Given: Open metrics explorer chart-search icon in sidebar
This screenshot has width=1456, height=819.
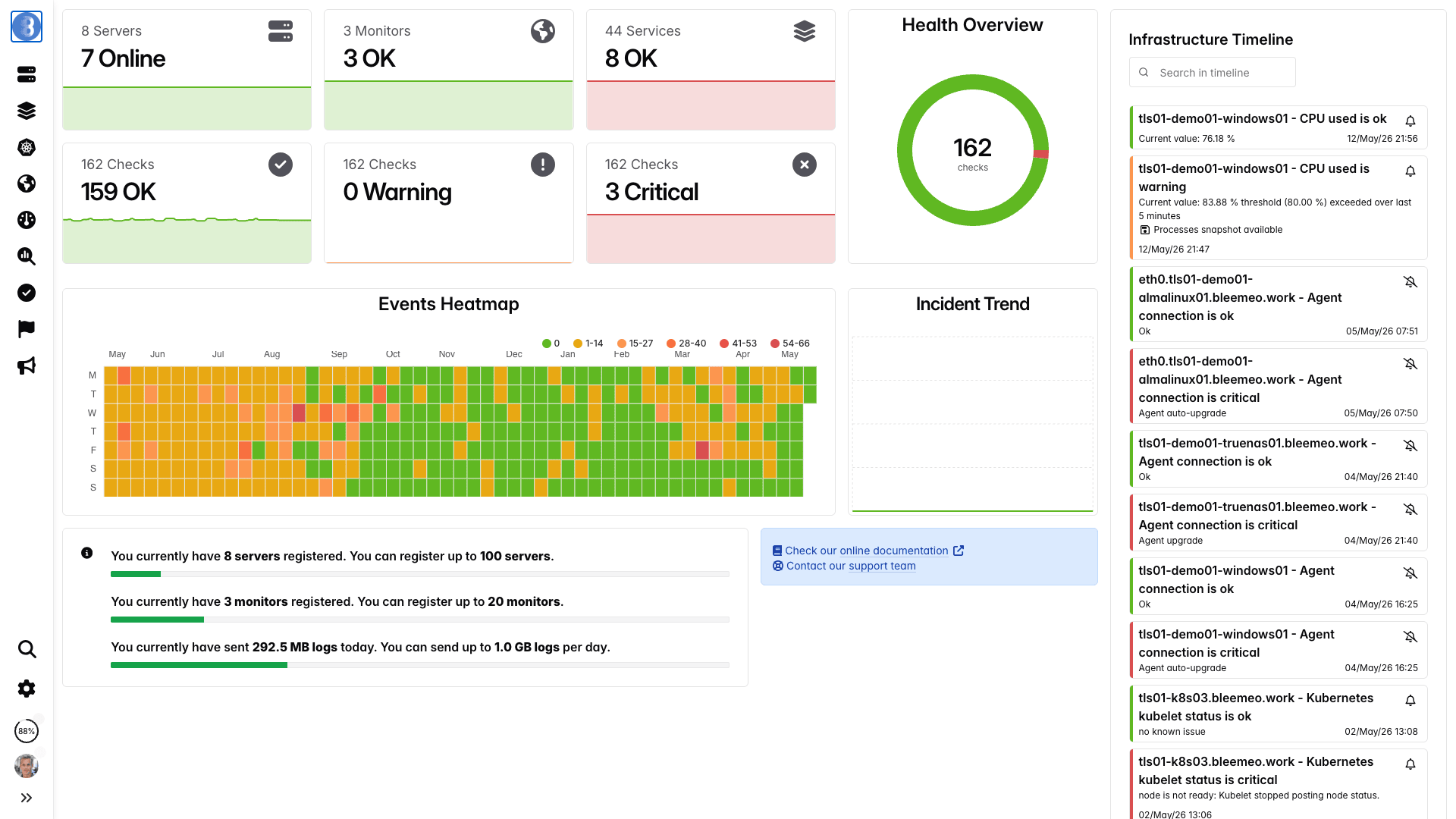Looking at the screenshot, I should [27, 256].
